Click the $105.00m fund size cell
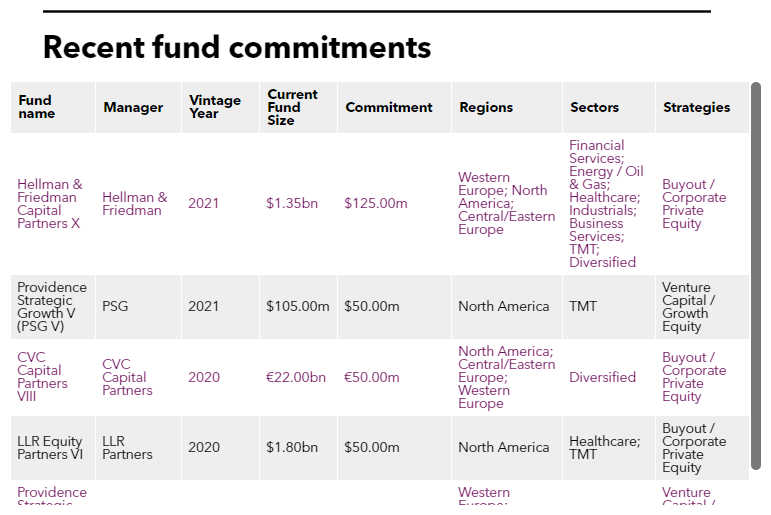The image size is (771, 515). [297, 306]
